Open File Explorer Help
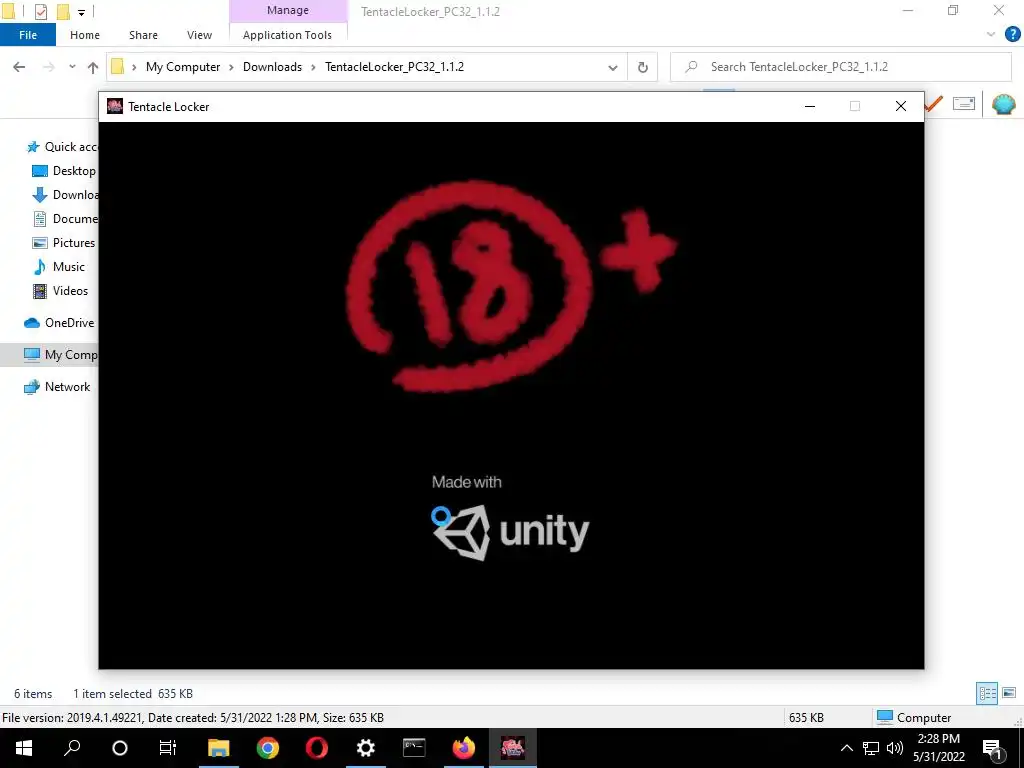 tap(1012, 34)
